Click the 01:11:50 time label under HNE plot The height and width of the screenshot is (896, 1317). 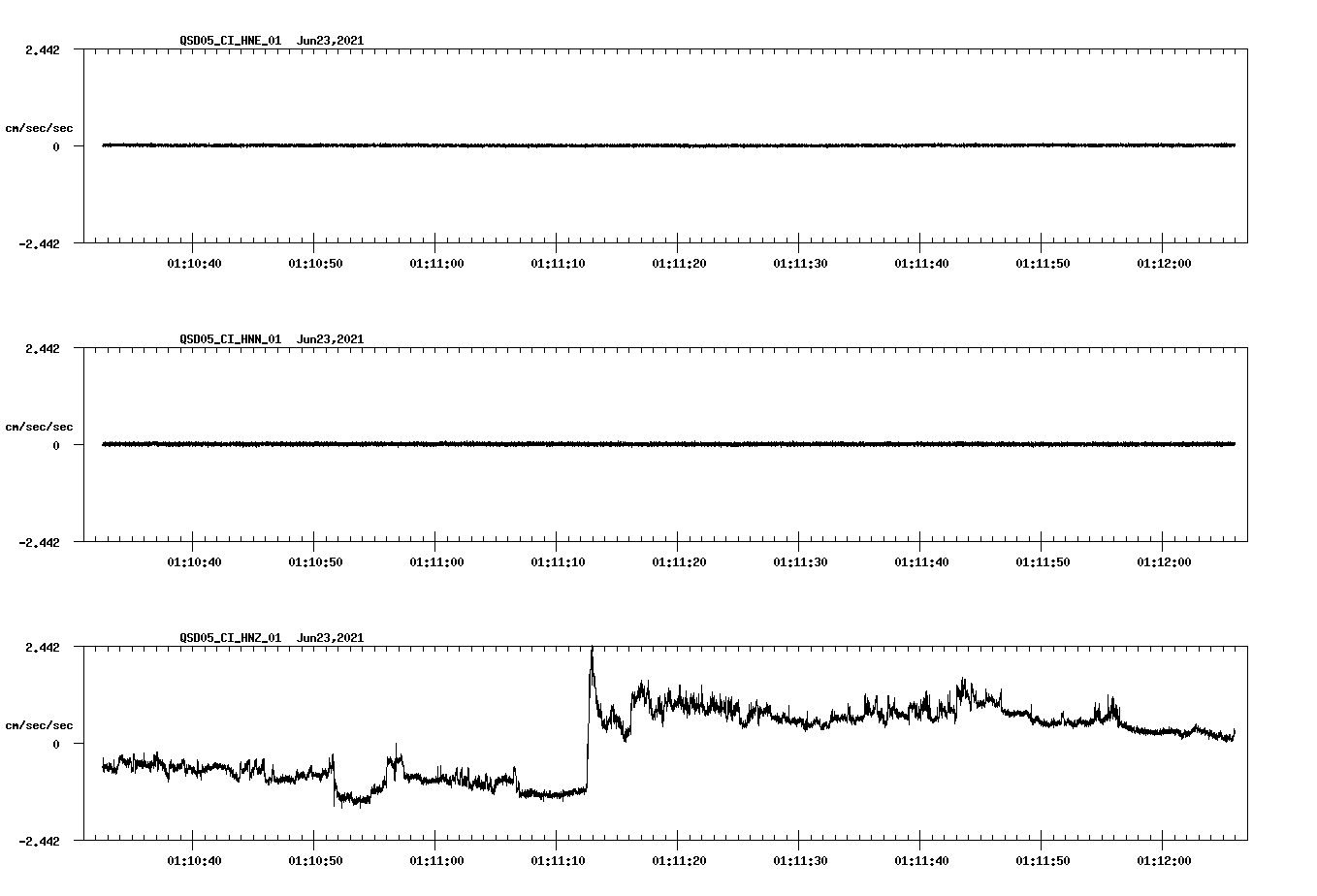click(x=1043, y=264)
